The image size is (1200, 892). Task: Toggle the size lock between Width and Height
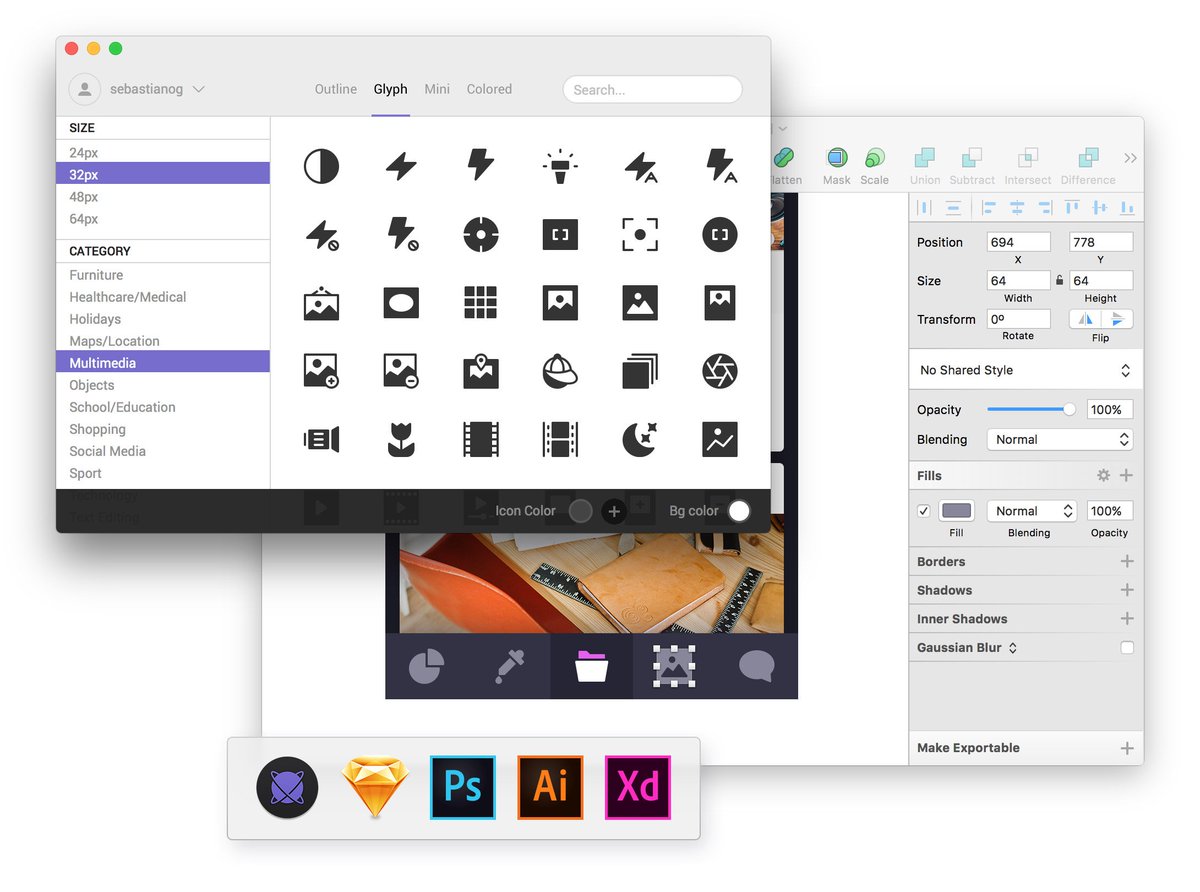1060,281
